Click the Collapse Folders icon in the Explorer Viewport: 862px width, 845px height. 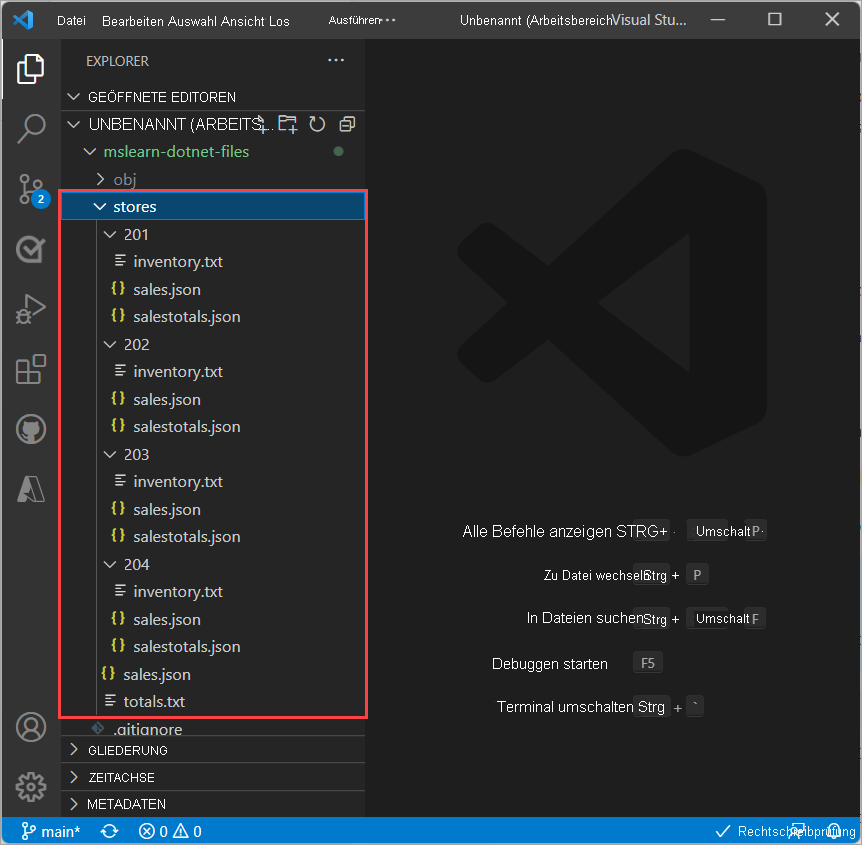pos(347,123)
